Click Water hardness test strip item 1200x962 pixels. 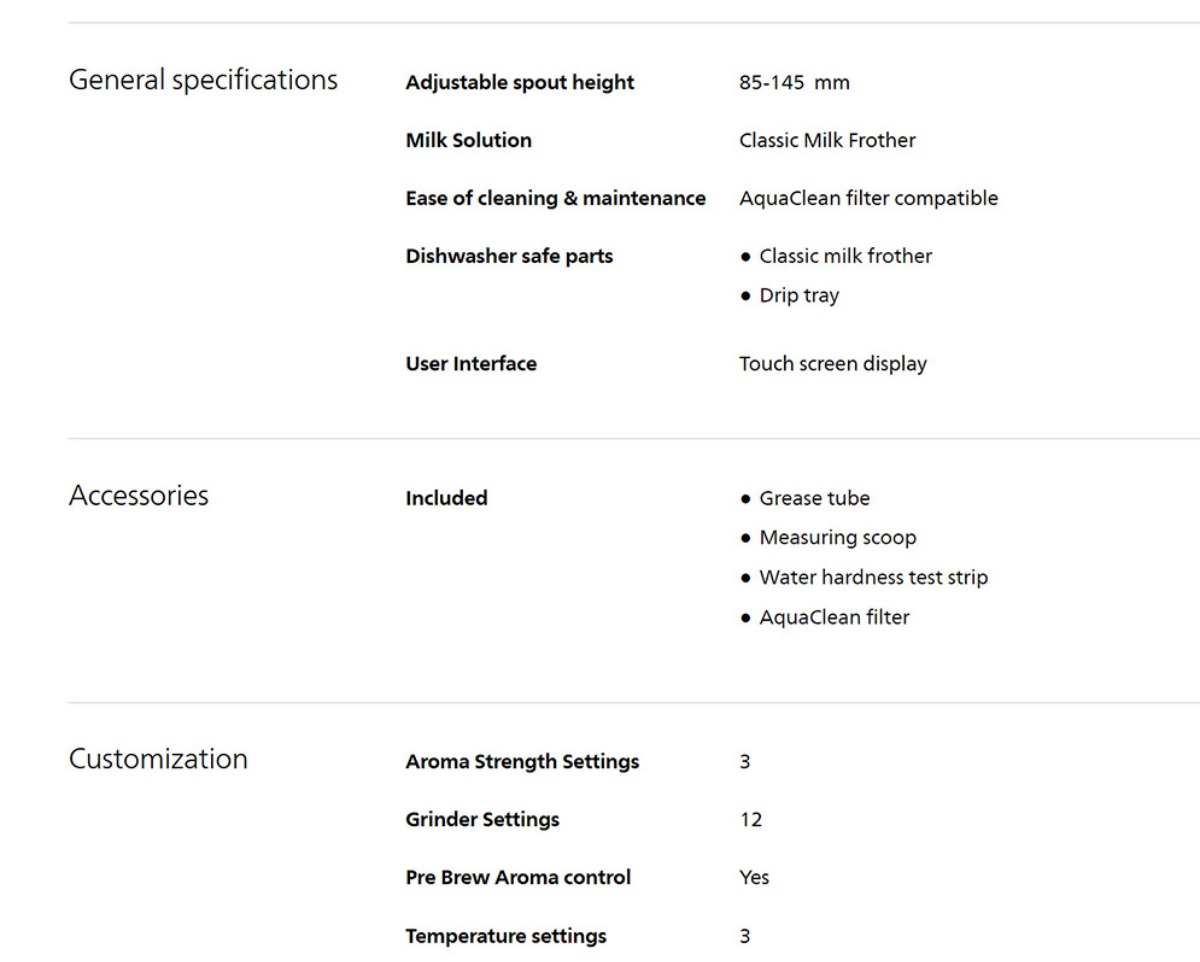pos(864,578)
